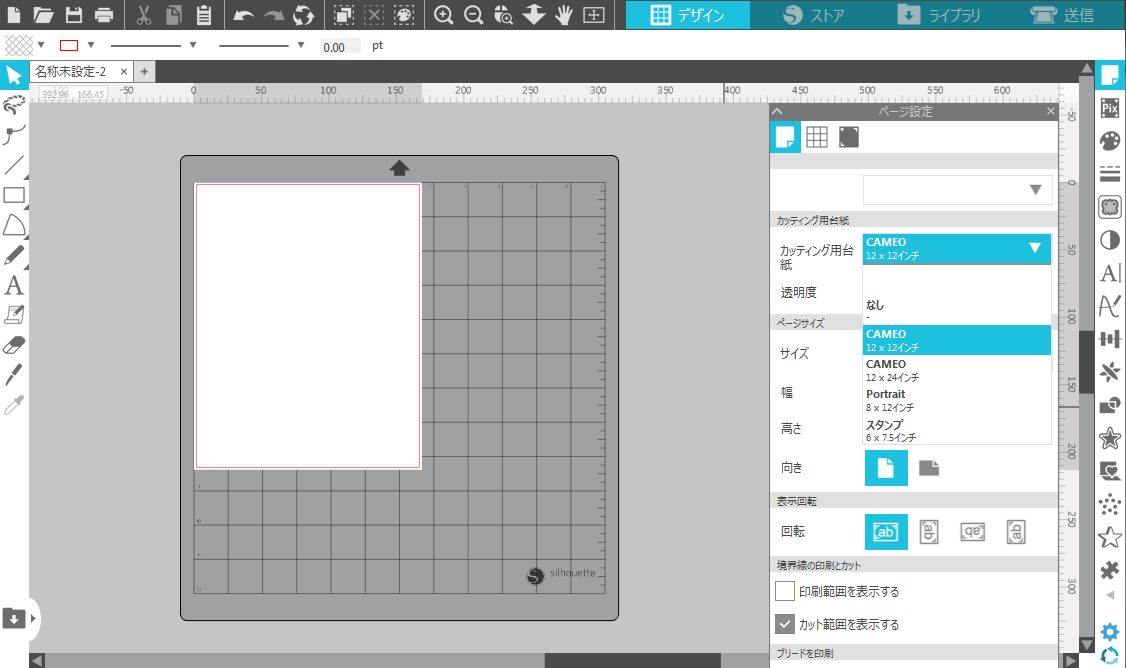Click the horizontal scrollbar thumb
The height and width of the screenshot is (668, 1126).
(632, 660)
